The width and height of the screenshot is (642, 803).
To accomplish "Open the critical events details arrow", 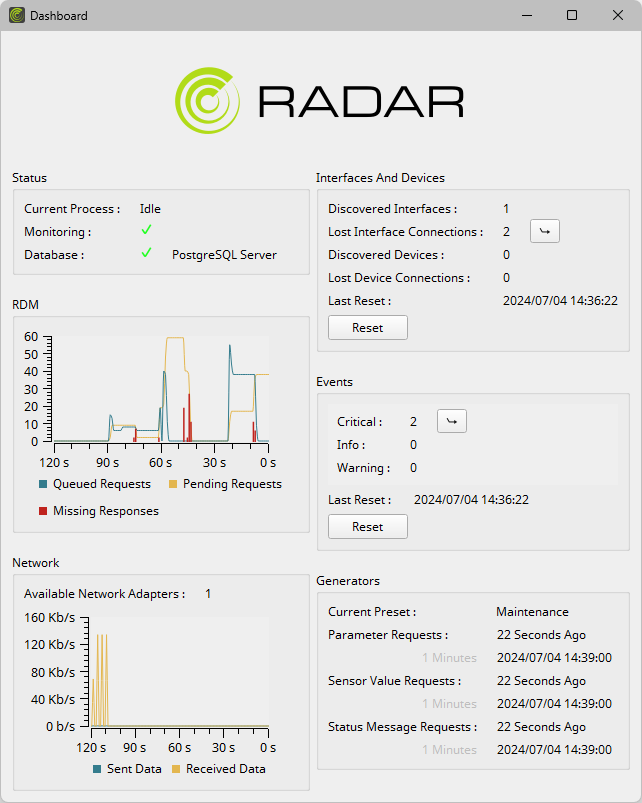I will click(452, 421).
